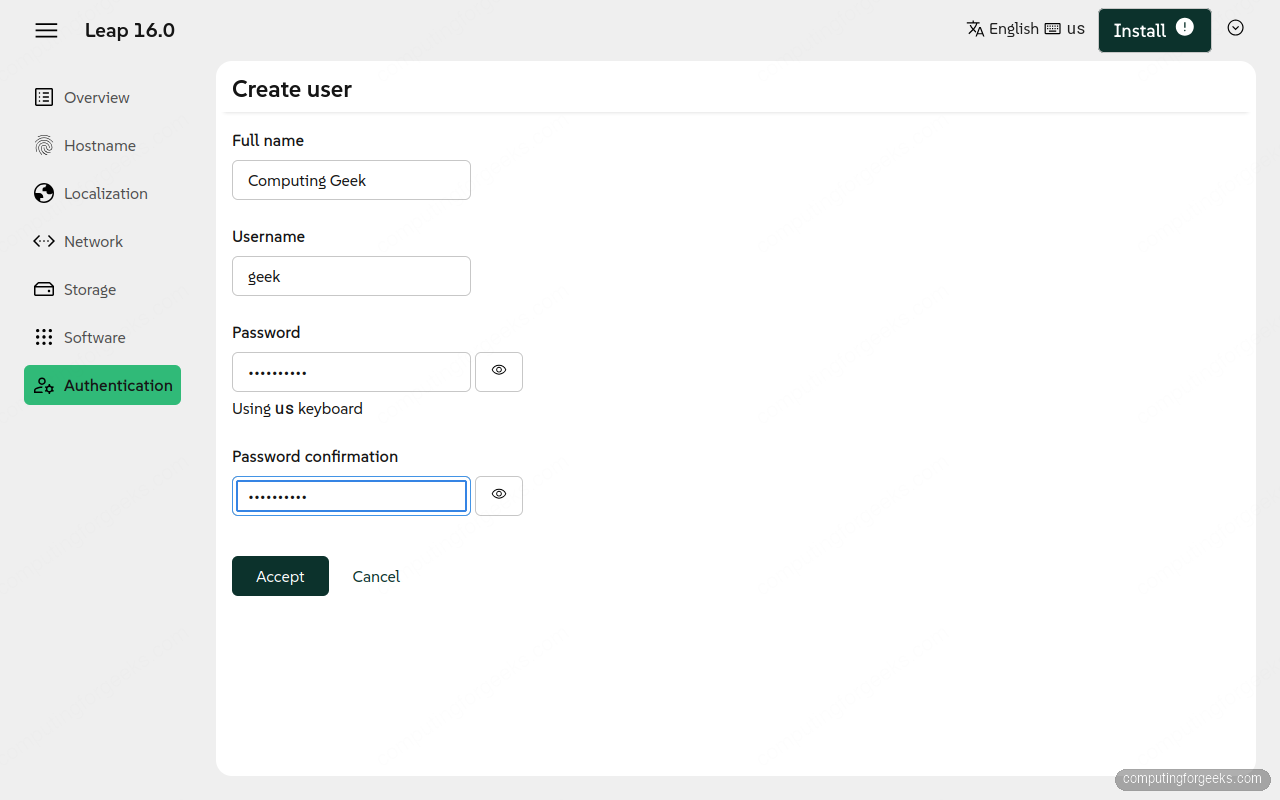Open the us keyboard layout setting
The width and height of the screenshot is (1280, 800).
coord(1065,29)
